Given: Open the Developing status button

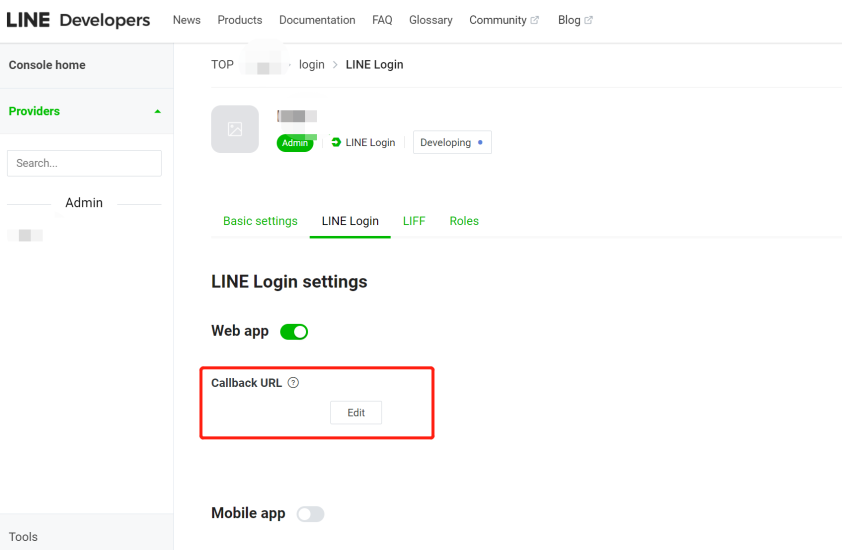Looking at the screenshot, I should coord(452,142).
